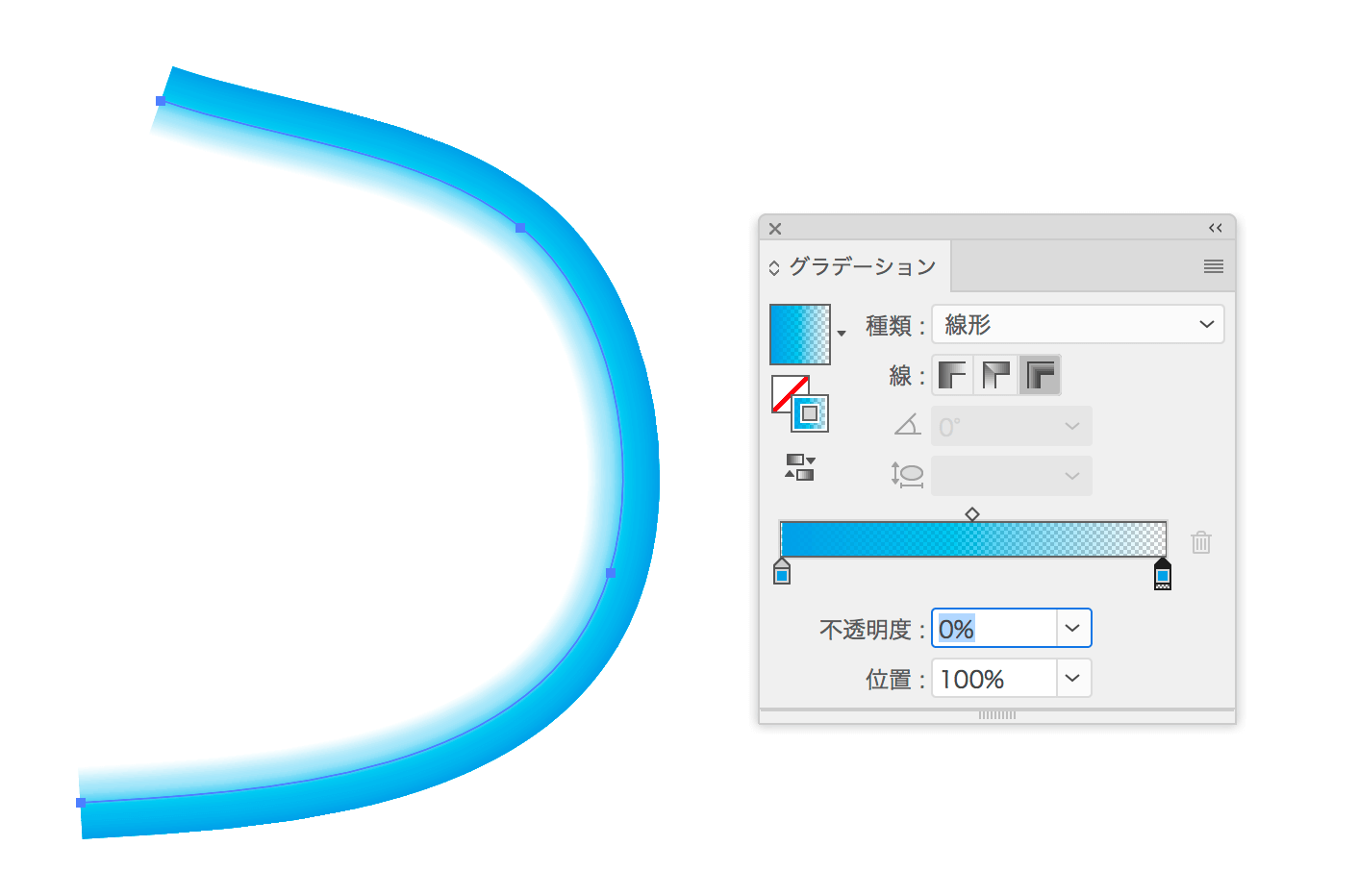
Task: Collapse the panel with the double-arrow icon
Action: coord(1216,228)
